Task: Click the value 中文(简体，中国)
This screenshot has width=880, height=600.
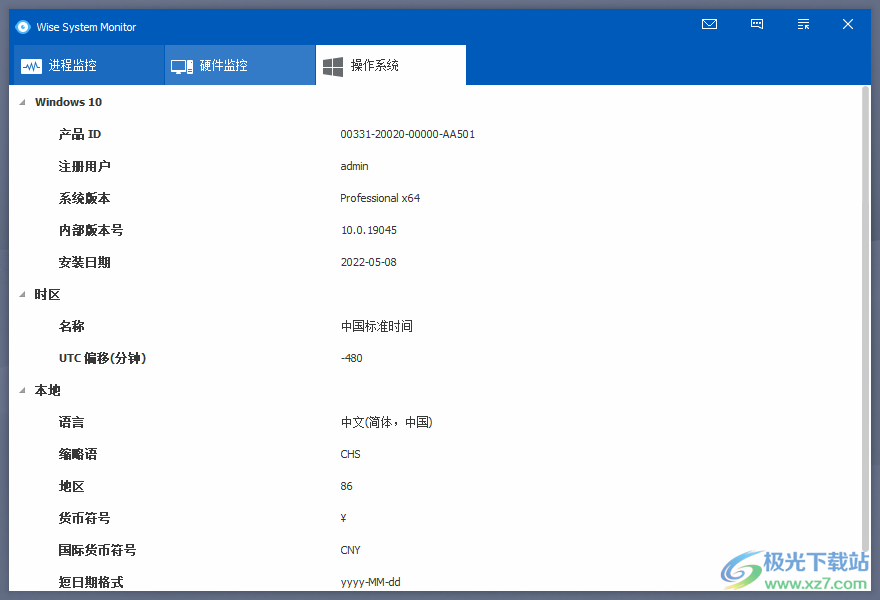Action: (x=387, y=422)
